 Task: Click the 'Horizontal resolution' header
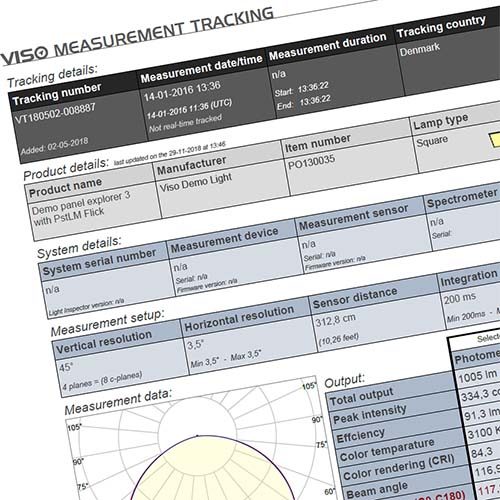(x=239, y=318)
